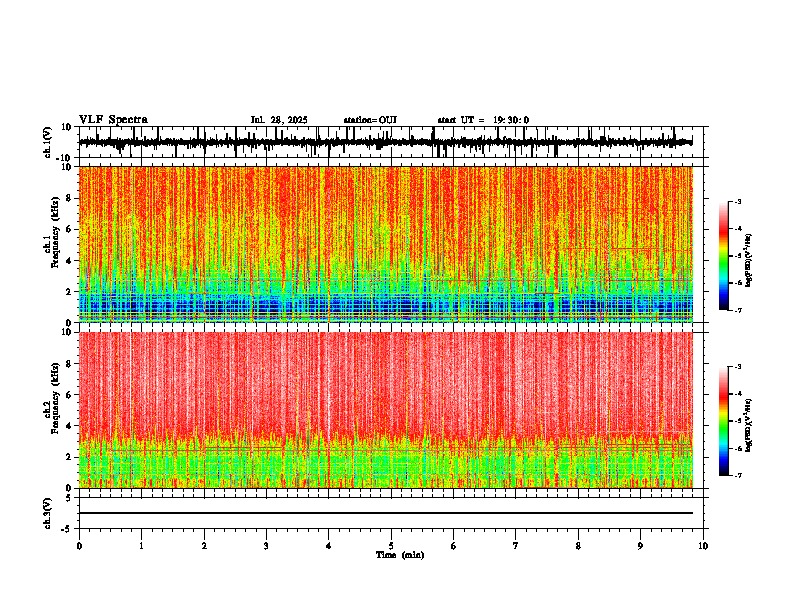Click the time axis end label "10"
The height and width of the screenshot is (612, 792).
point(703,546)
